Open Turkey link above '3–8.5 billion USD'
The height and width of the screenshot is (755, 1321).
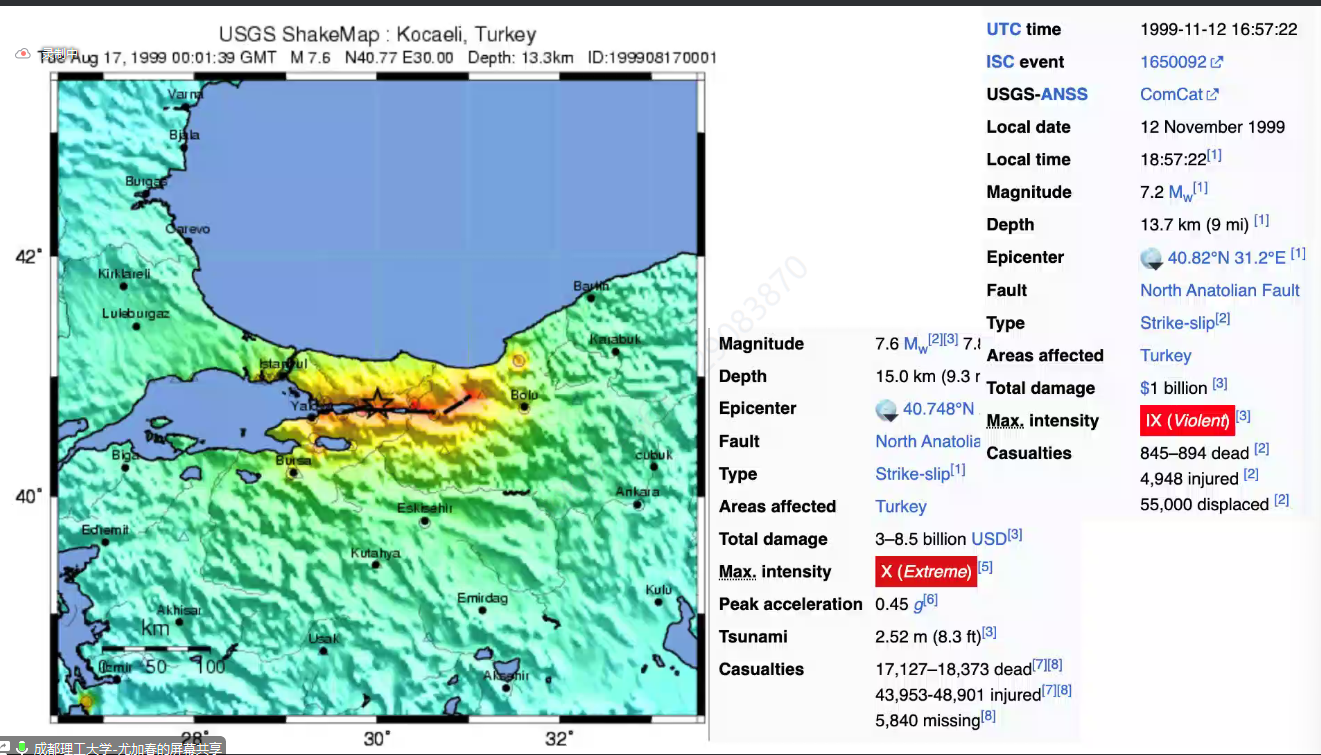[x=901, y=506]
